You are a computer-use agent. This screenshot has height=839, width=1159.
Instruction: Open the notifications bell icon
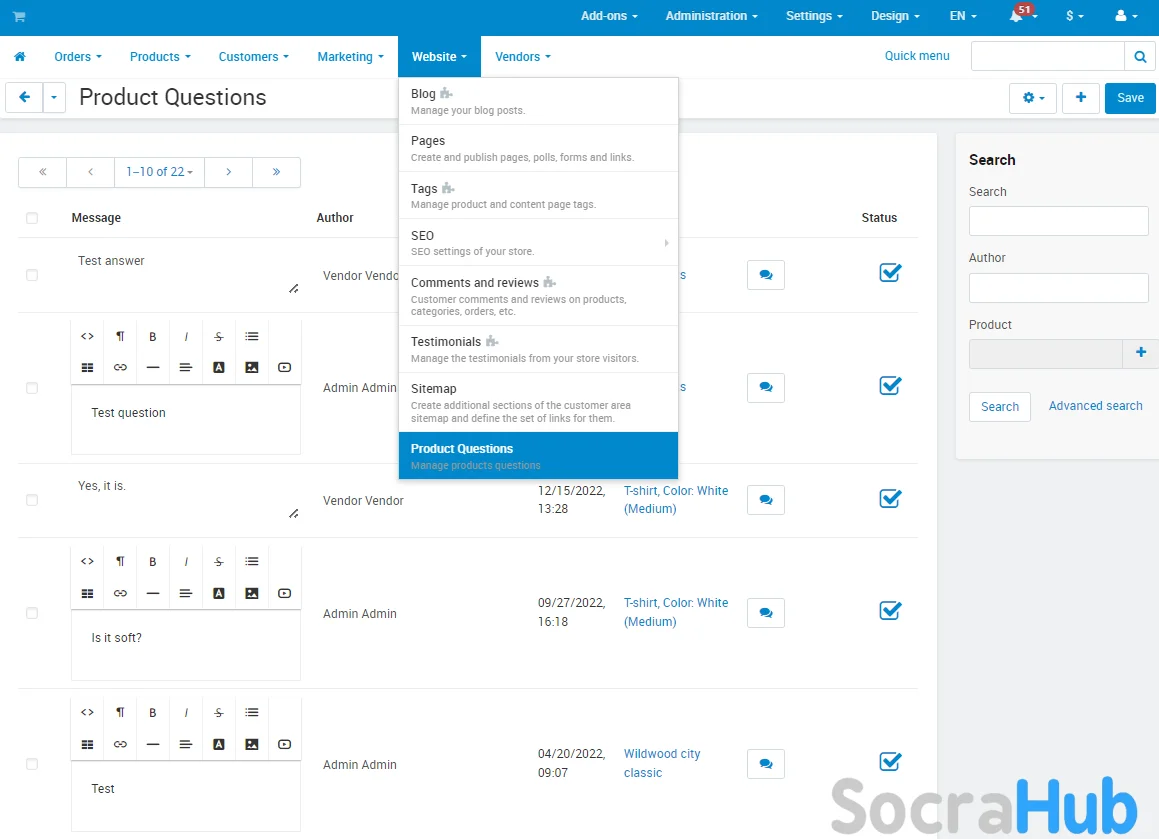coord(1017,17)
